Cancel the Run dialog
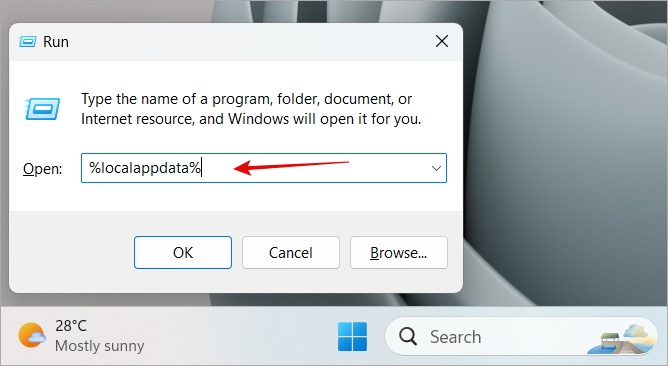Viewport: 668px width, 366px height. 291,253
